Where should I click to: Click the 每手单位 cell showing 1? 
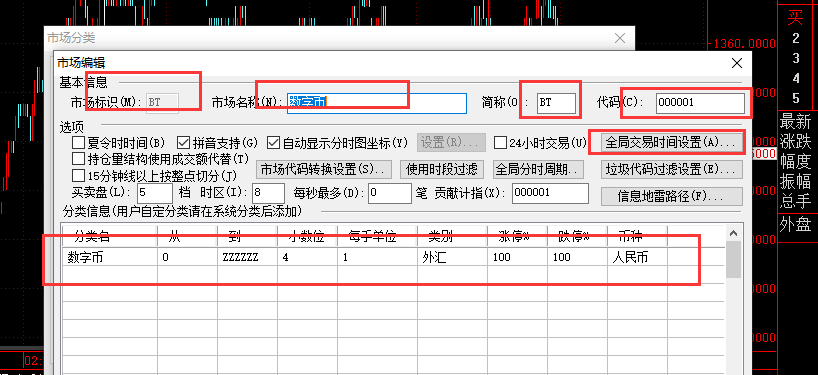coord(377,258)
